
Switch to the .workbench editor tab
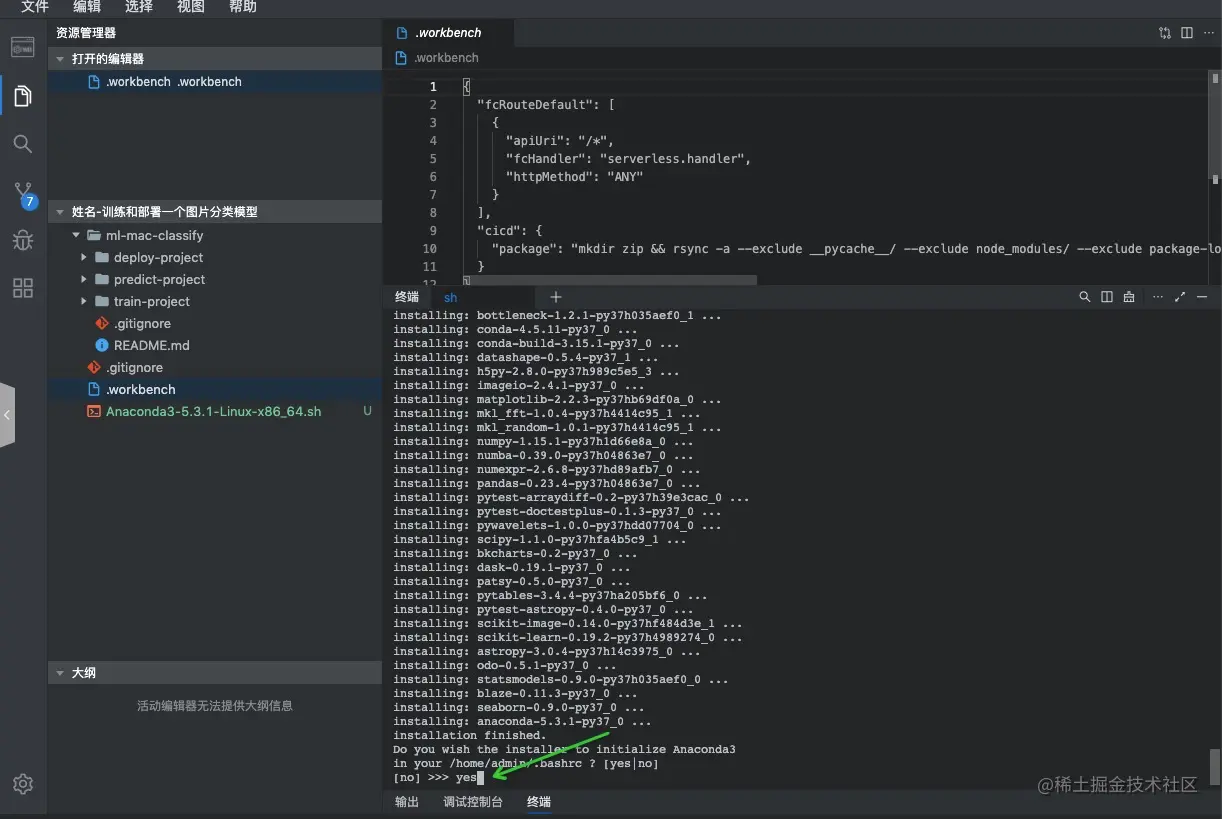(448, 33)
